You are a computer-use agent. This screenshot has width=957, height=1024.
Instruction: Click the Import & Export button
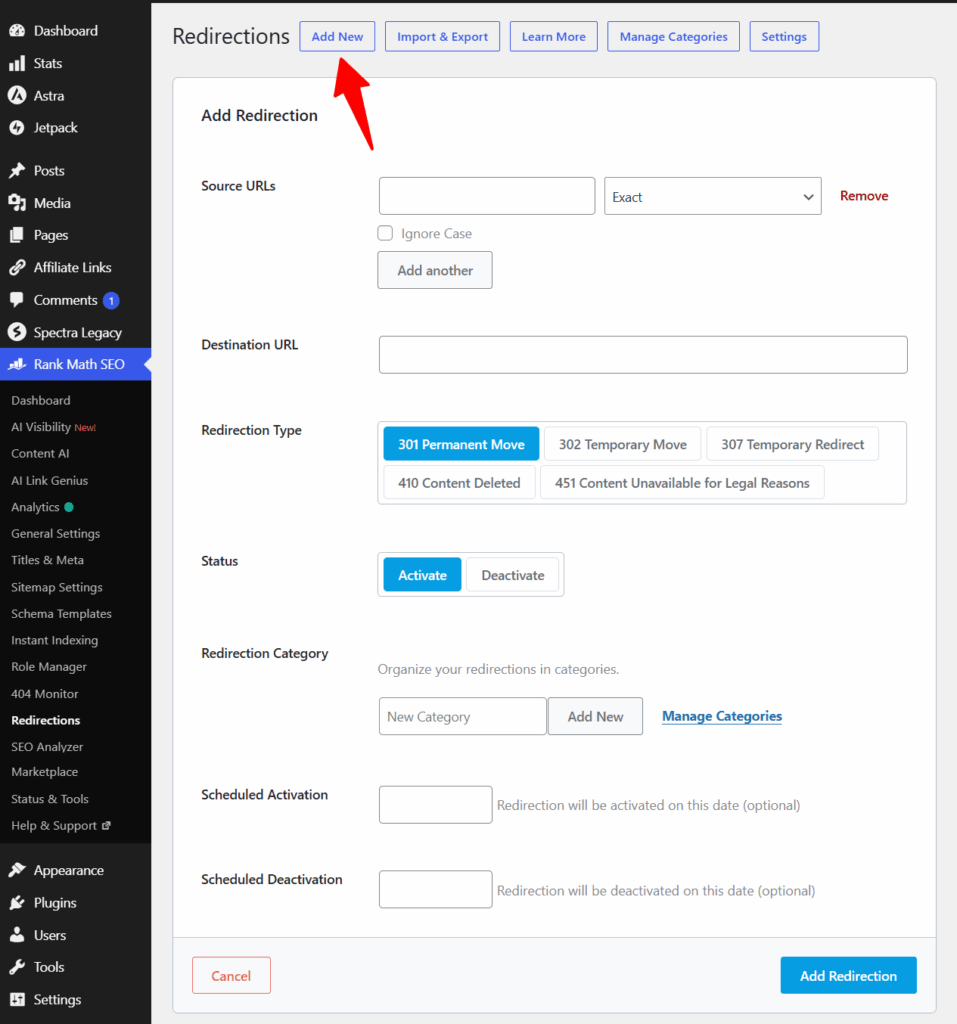click(442, 37)
